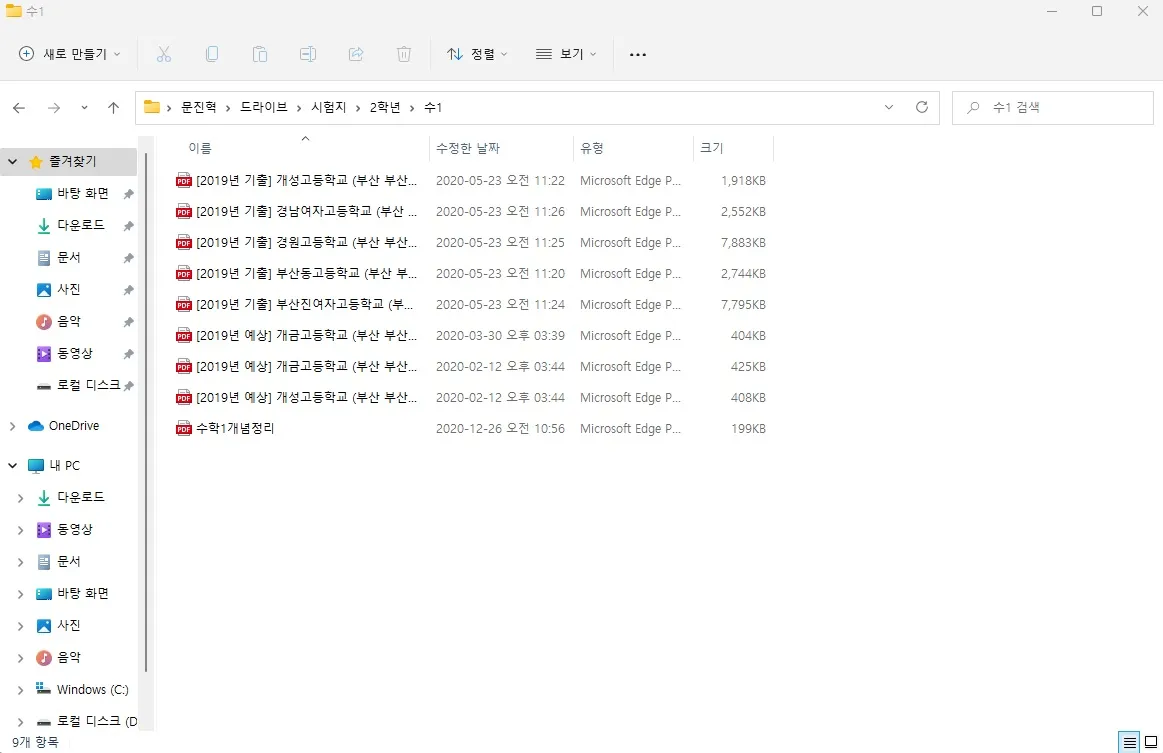Select the 부산진여자고등학교 PDF file
The width and height of the screenshot is (1163, 753).
[x=294, y=304]
